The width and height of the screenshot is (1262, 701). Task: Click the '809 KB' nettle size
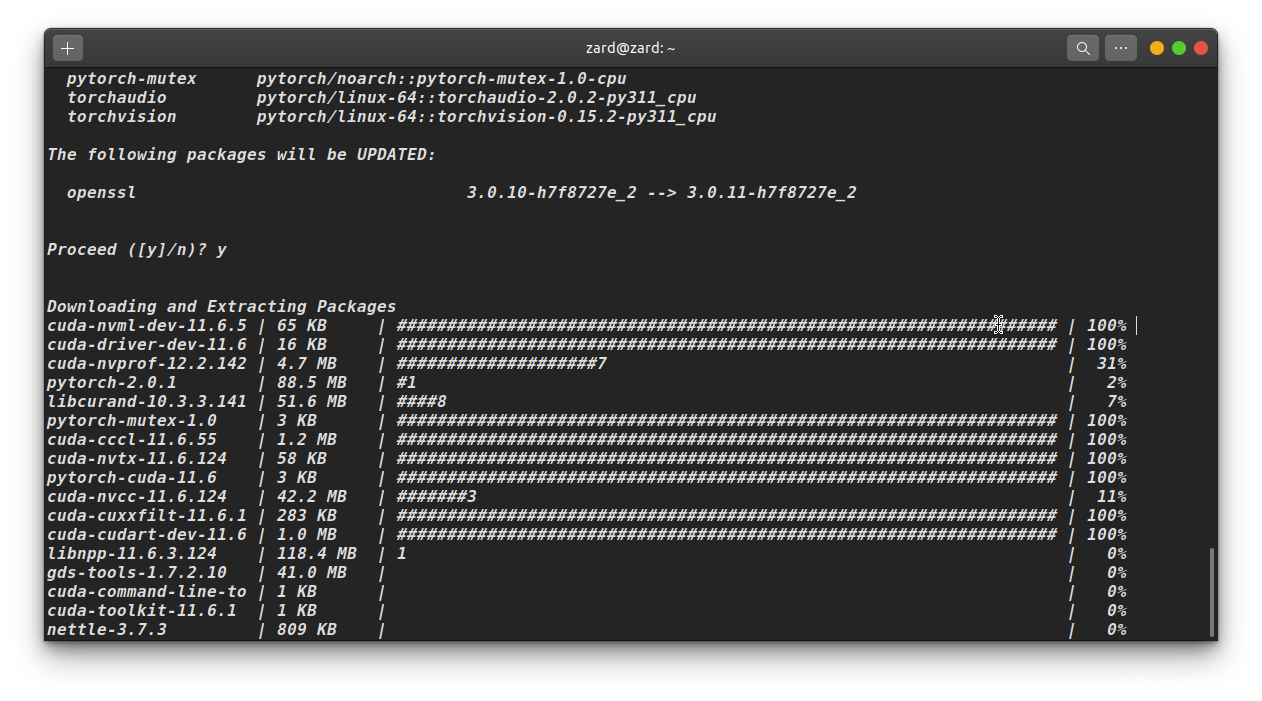[x=307, y=630]
